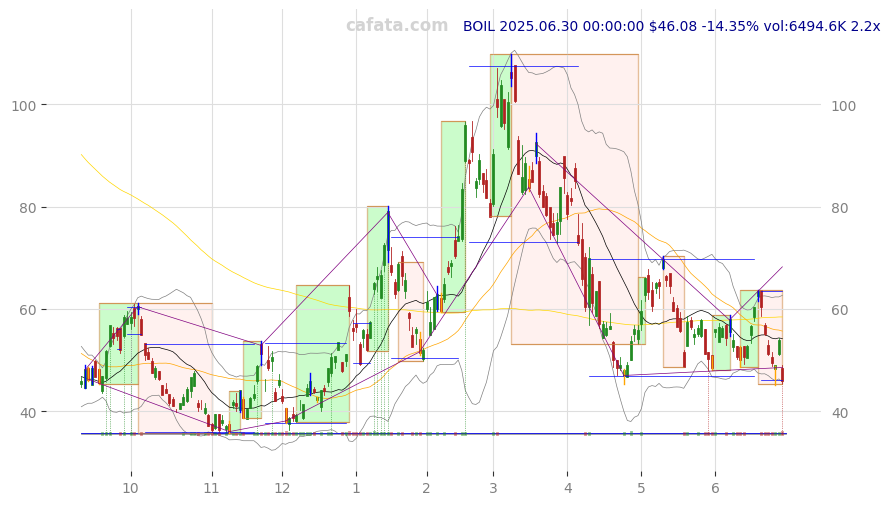This screenshot has width=890, height=505.
Task: Click month label 3 on the x-axis
Action: [x=493, y=488]
